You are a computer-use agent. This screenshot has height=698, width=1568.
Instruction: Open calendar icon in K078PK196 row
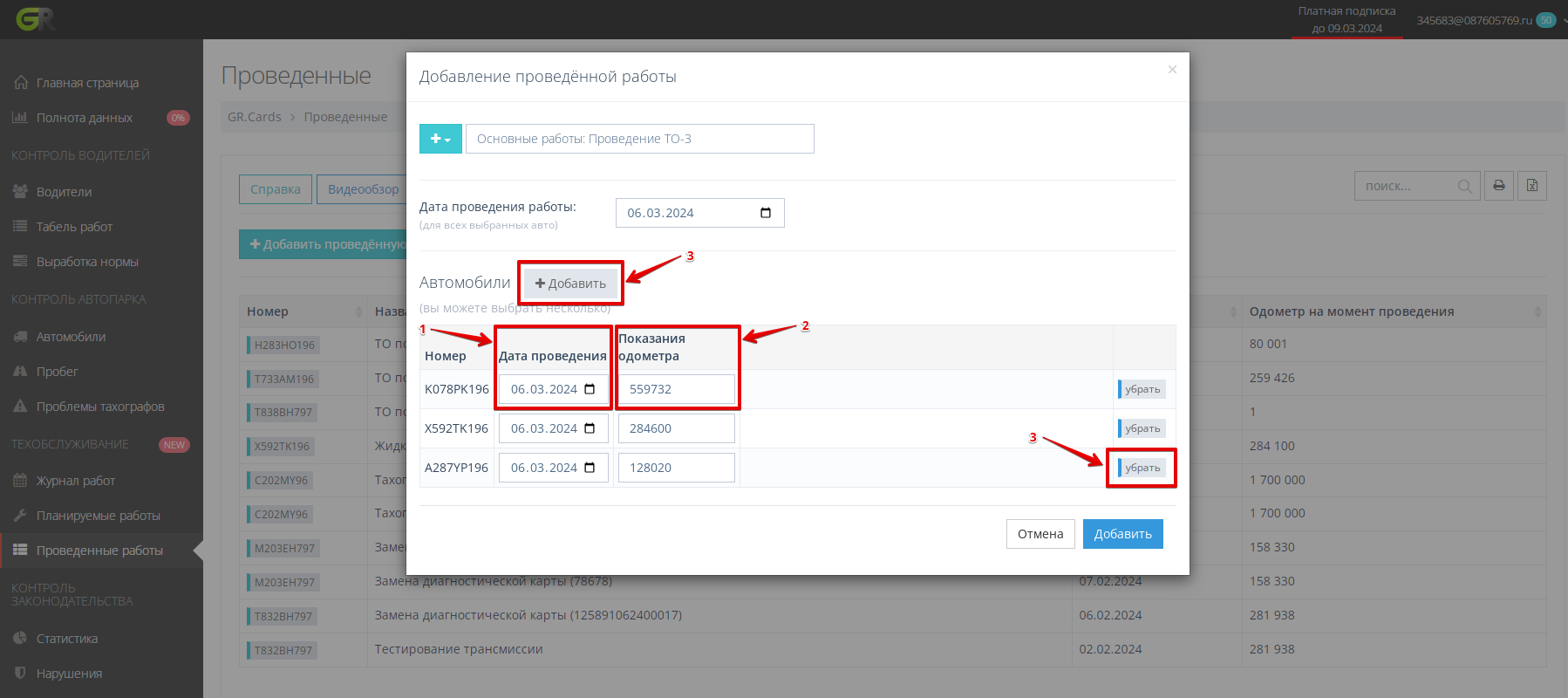(x=590, y=389)
